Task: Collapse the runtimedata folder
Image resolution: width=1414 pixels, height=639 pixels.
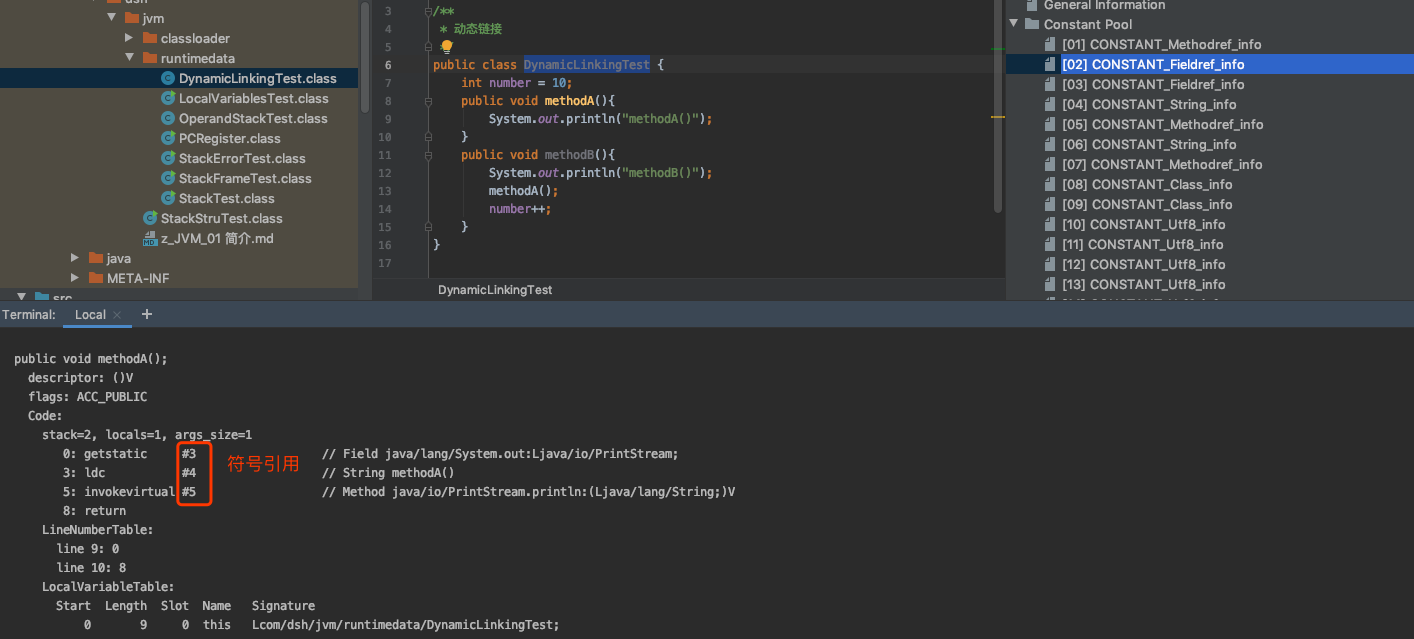Action: click(129, 59)
